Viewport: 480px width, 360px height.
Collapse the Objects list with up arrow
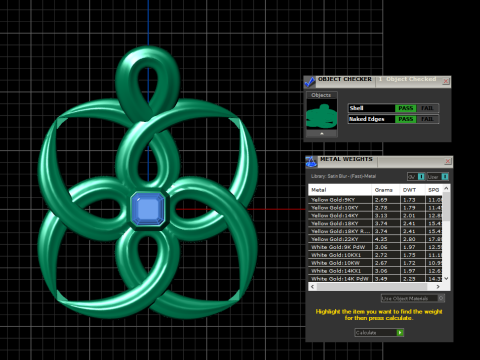[x=322, y=134]
